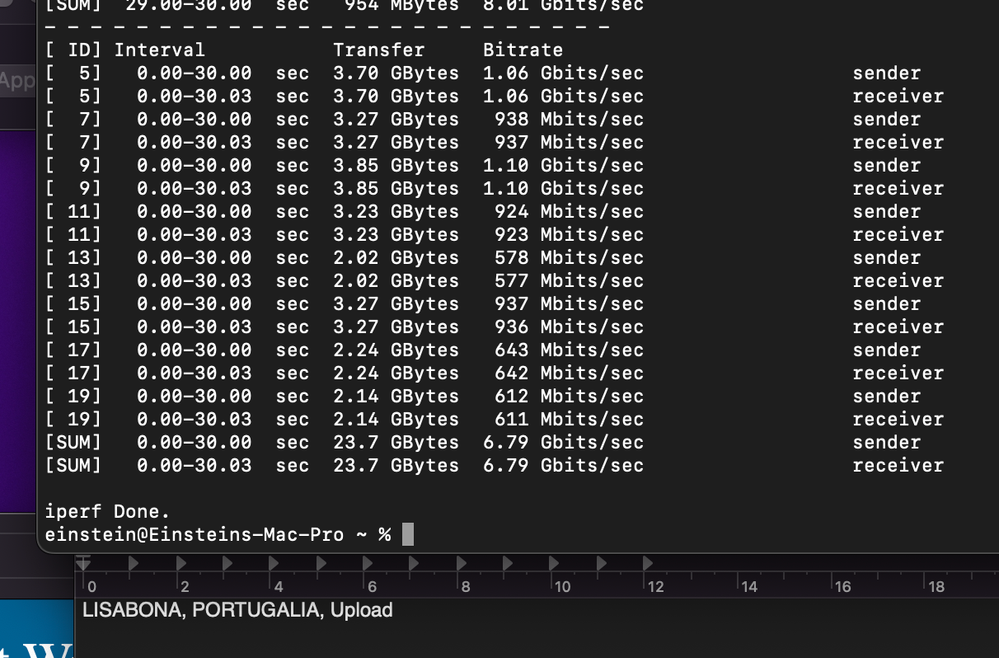Click the first-line indent marker at ruler 0

click(84, 564)
